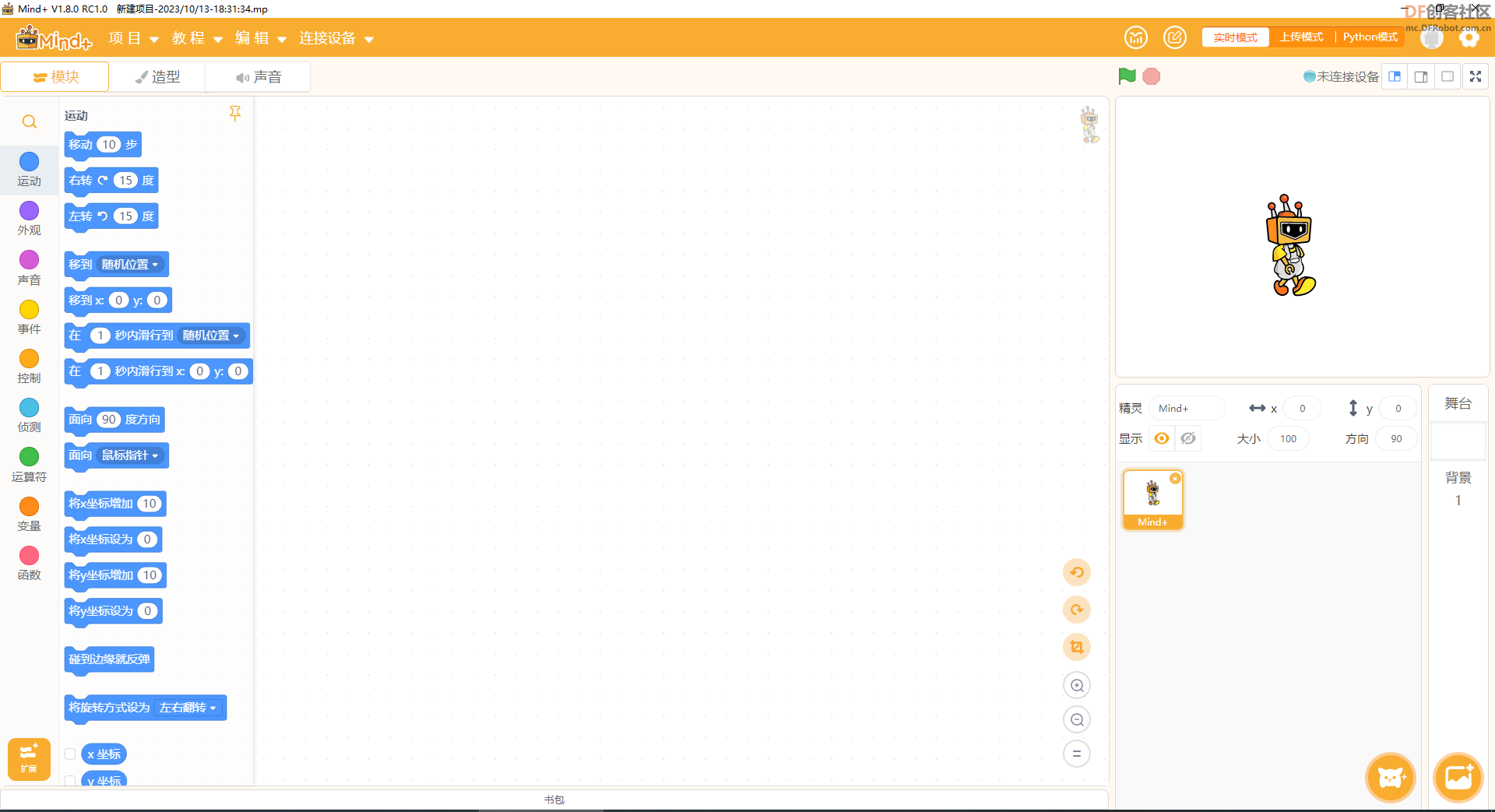Select the 侦测 sensing category
This screenshot has width=1495, height=812.
coord(29,416)
